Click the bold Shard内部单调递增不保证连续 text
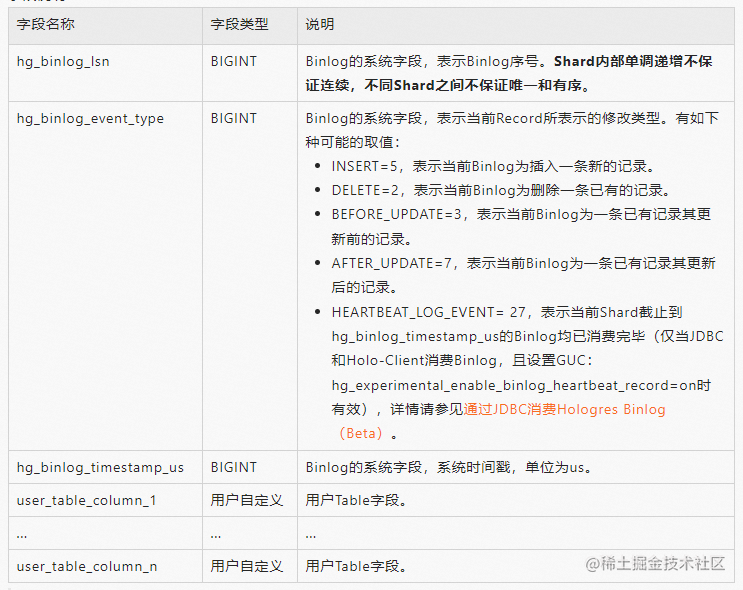The image size is (743, 590). pyautogui.click(x=509, y=73)
